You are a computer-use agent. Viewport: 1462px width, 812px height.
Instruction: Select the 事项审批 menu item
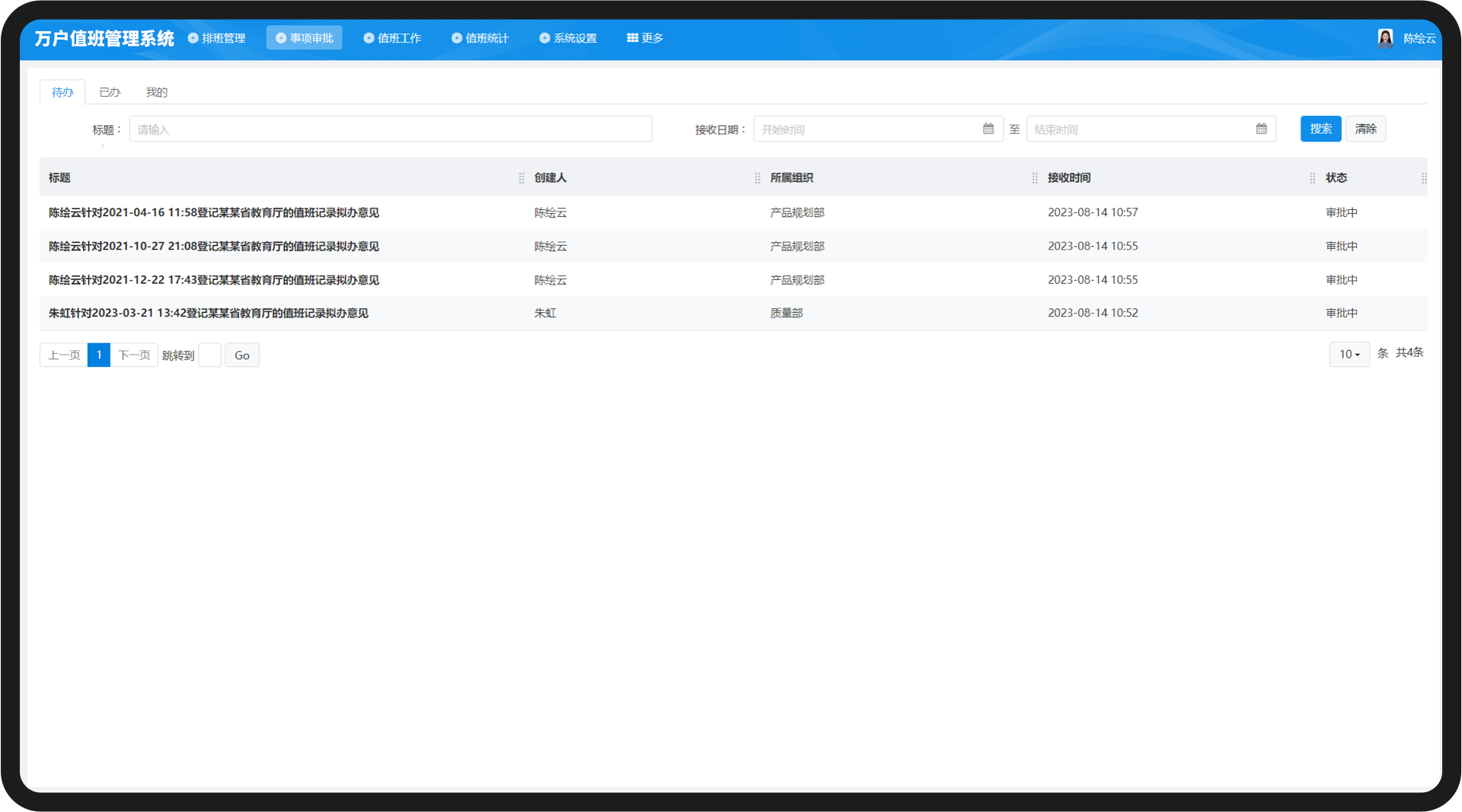coord(305,38)
